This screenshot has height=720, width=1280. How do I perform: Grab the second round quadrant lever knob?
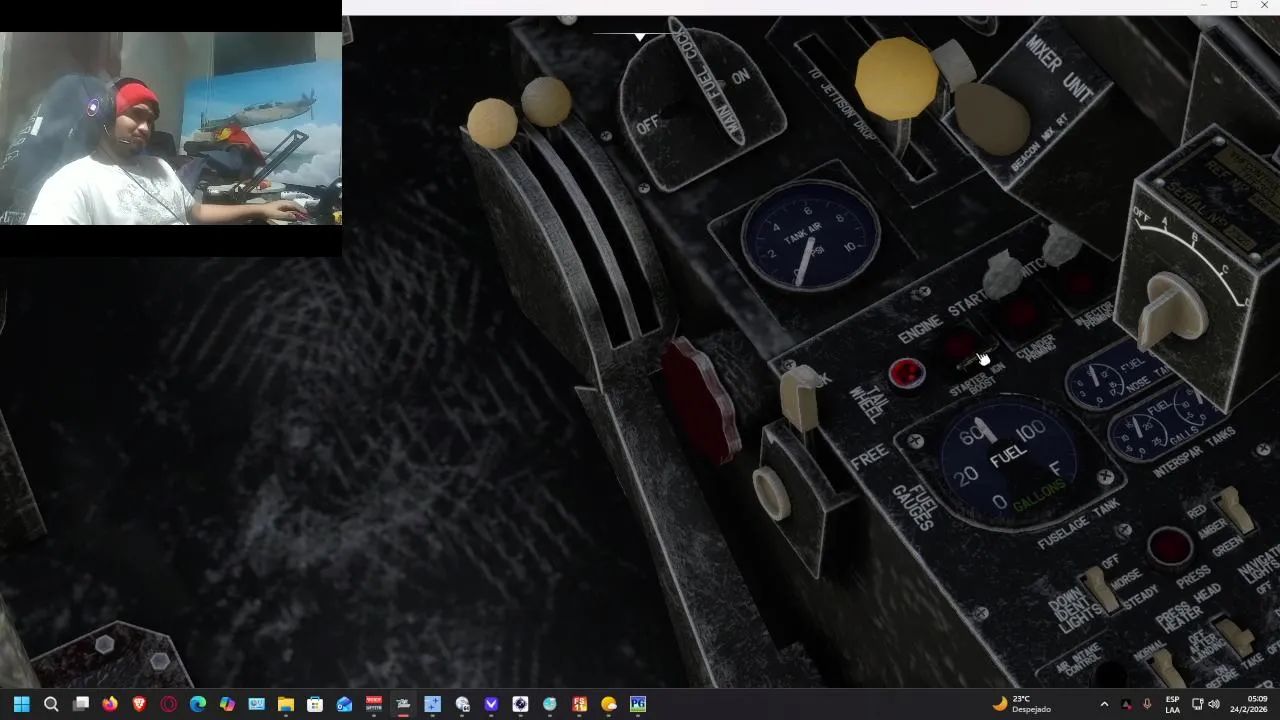(546, 100)
